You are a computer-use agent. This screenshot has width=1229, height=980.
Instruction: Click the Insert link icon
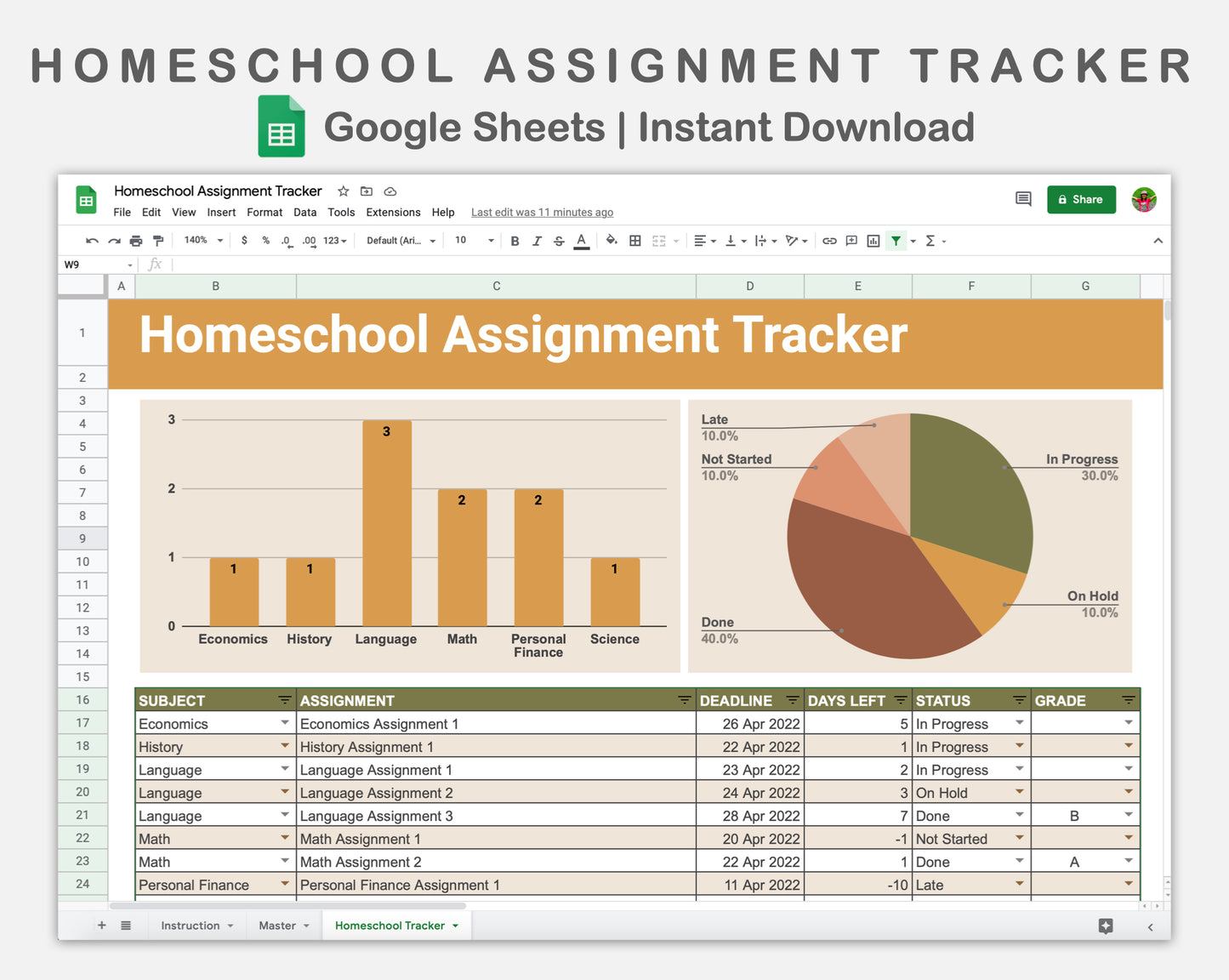pyautogui.click(x=830, y=241)
